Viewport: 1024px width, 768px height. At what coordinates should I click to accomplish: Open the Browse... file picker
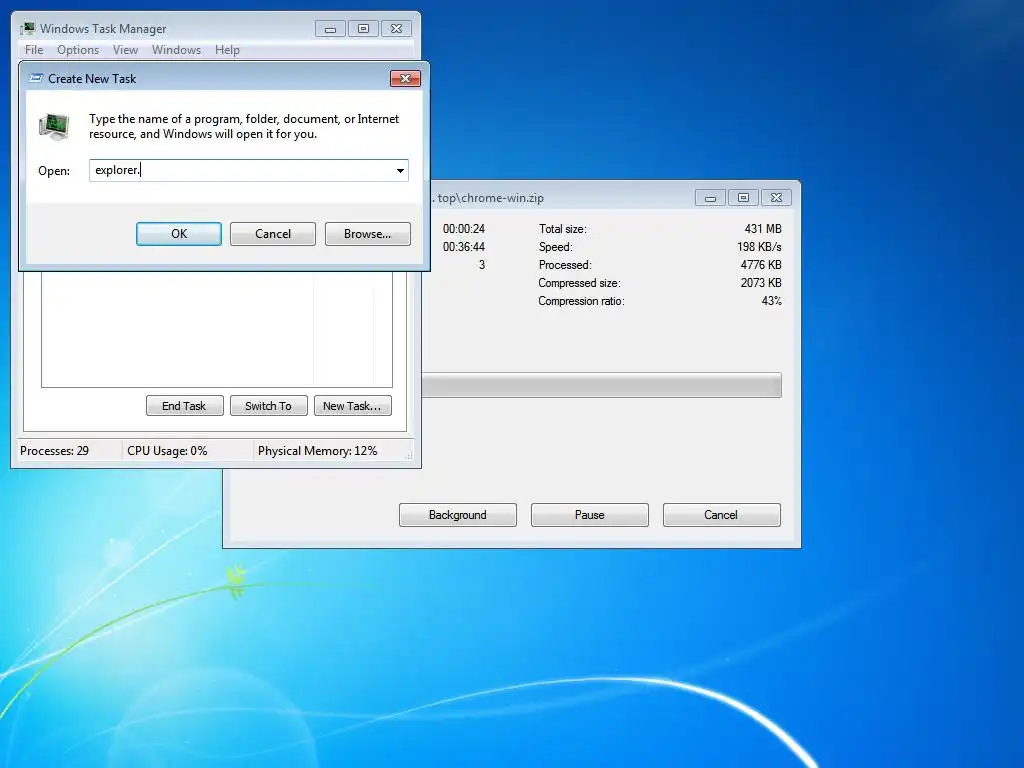pyautogui.click(x=368, y=234)
